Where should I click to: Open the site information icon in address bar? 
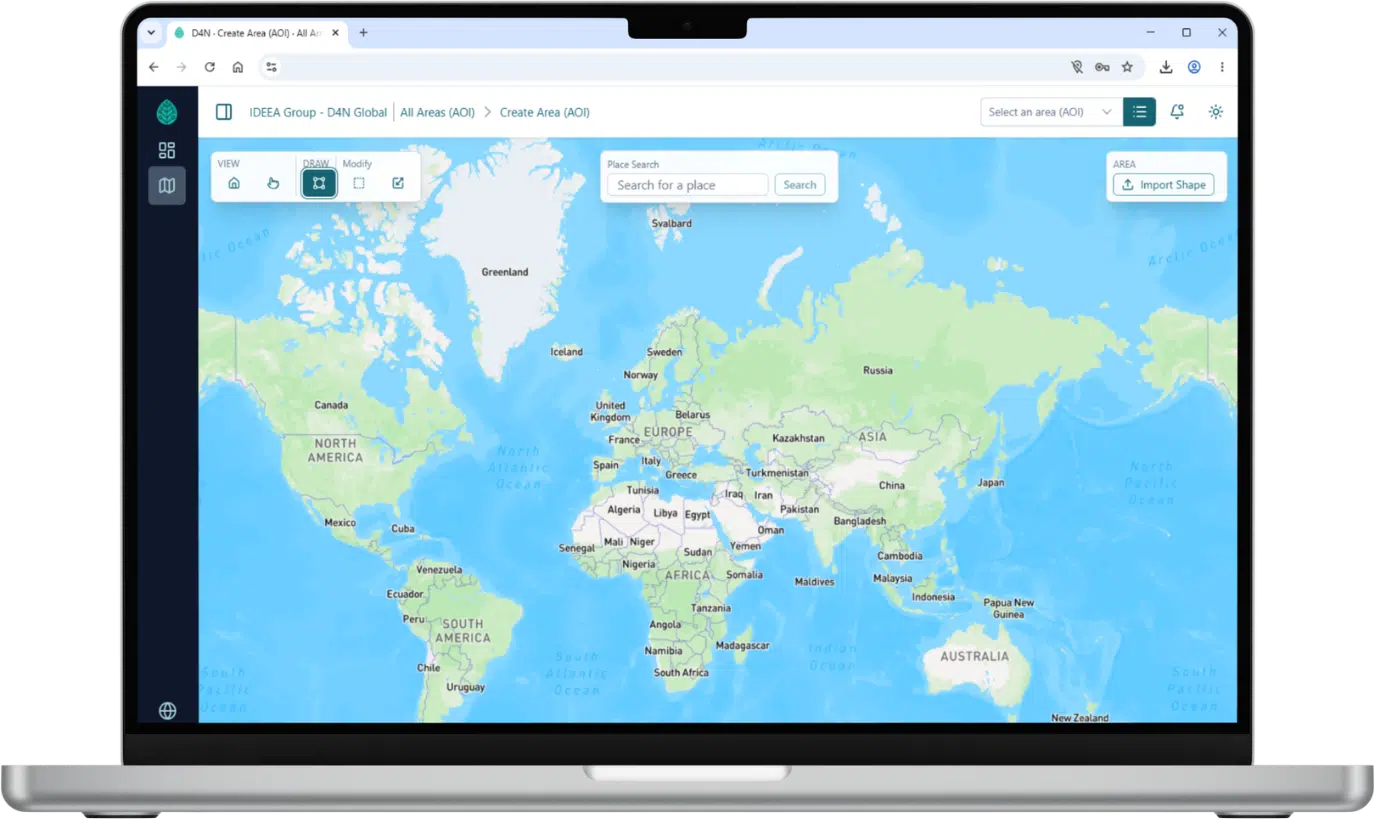(x=271, y=67)
